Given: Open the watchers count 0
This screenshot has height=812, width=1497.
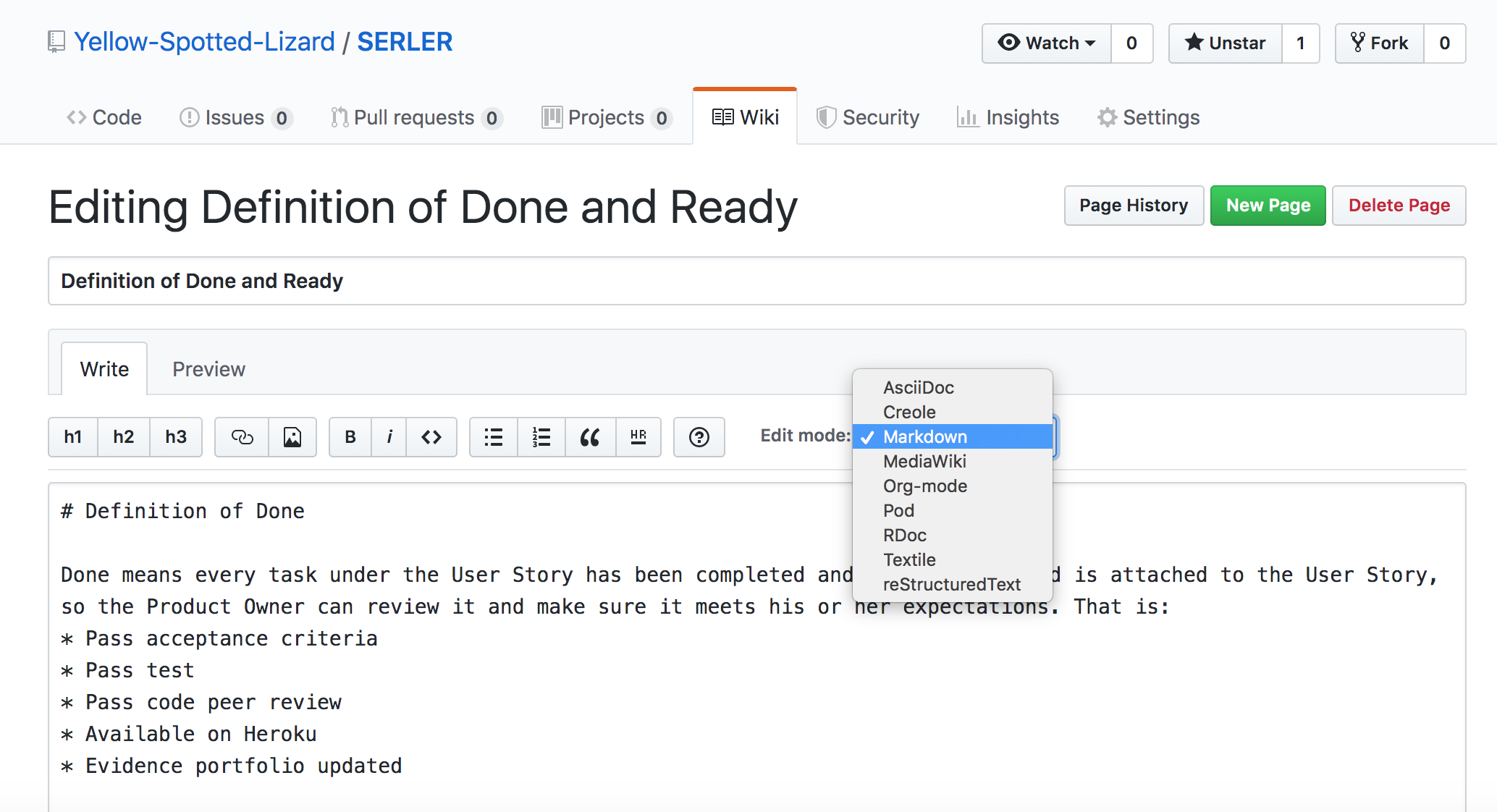Looking at the screenshot, I should [1132, 43].
